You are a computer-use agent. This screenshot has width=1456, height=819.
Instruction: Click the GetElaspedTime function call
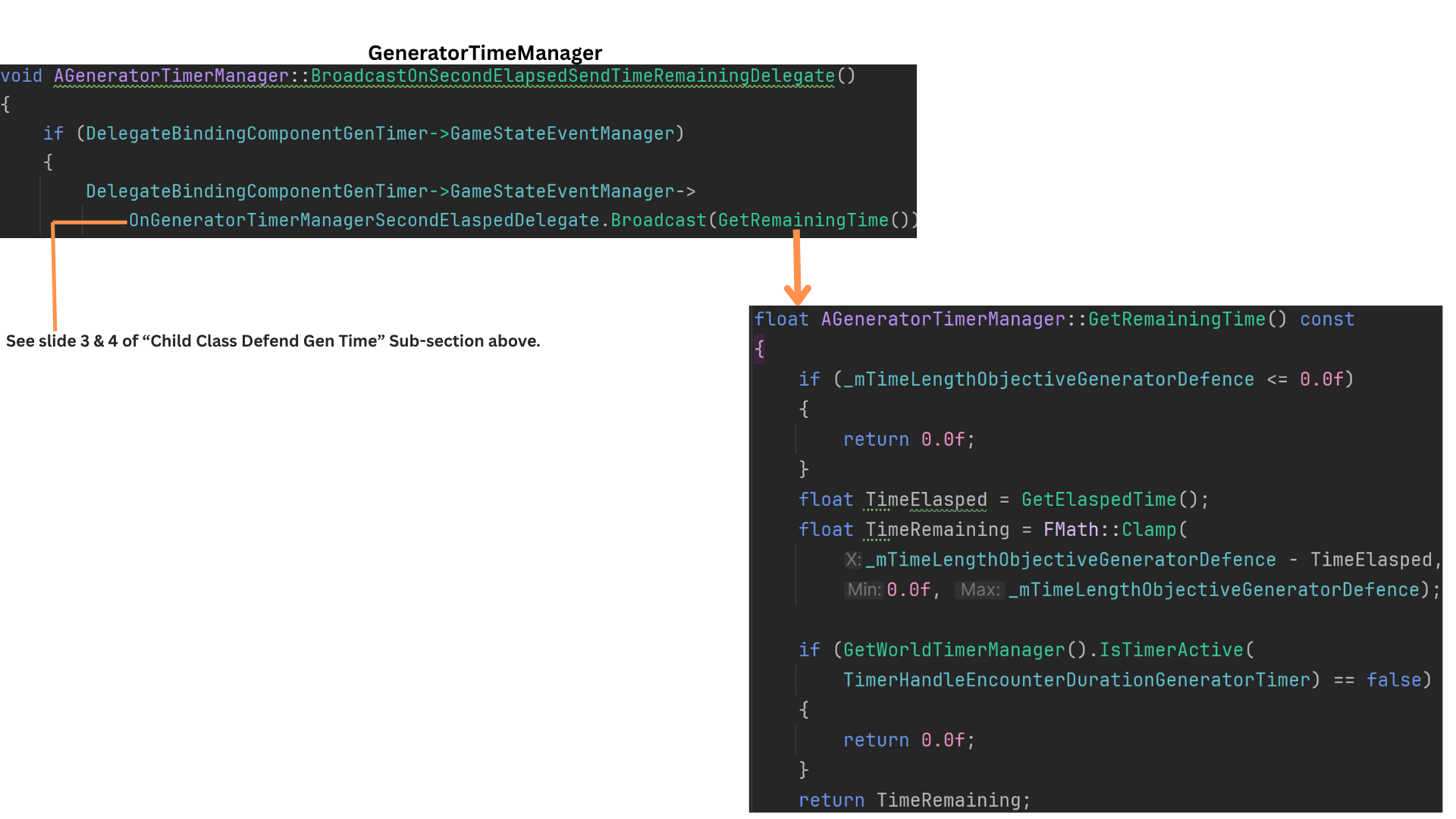coord(1098,500)
